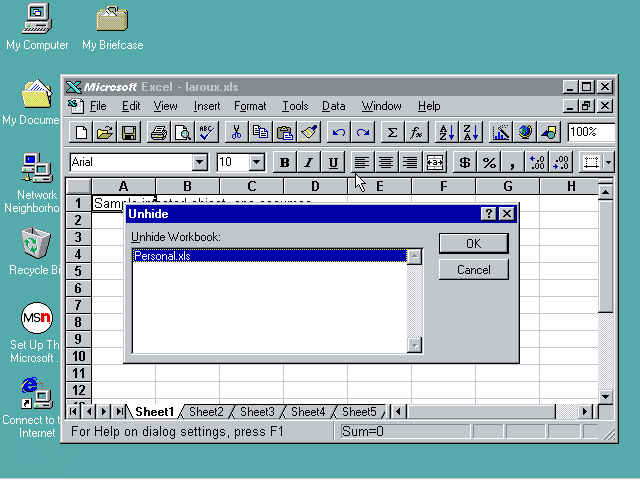Screen dimensions: 640x480
Task: Apply Currency Style dollar icon
Action: pos(464,162)
